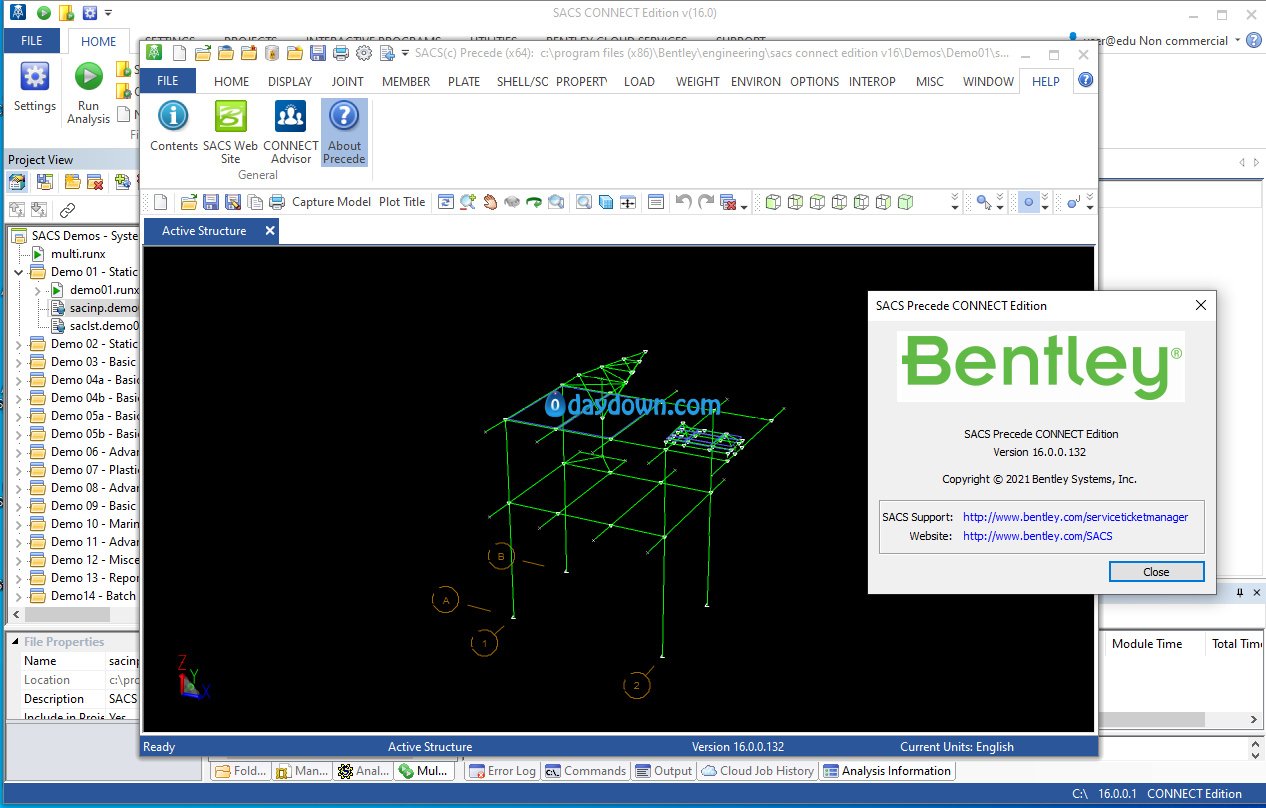Click the save floppy icon in Precede title bar
The height and width of the screenshot is (808, 1266).
(x=318, y=53)
